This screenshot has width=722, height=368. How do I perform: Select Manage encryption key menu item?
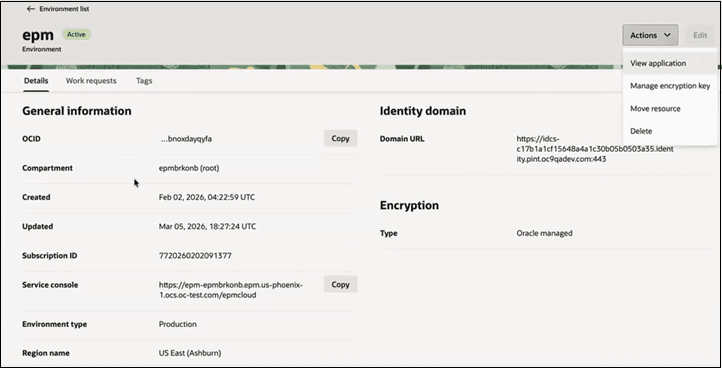[670, 86]
